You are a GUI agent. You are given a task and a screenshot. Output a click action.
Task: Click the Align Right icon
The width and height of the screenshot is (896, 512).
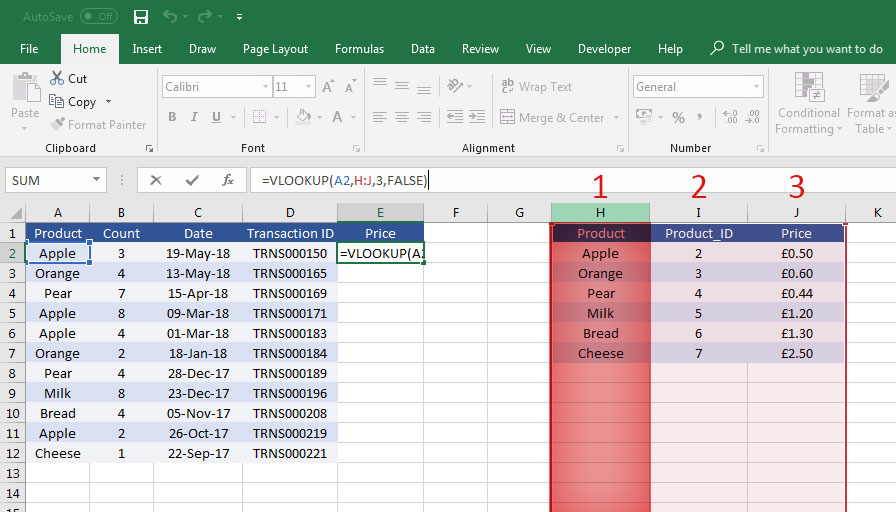pyautogui.click(x=423, y=117)
